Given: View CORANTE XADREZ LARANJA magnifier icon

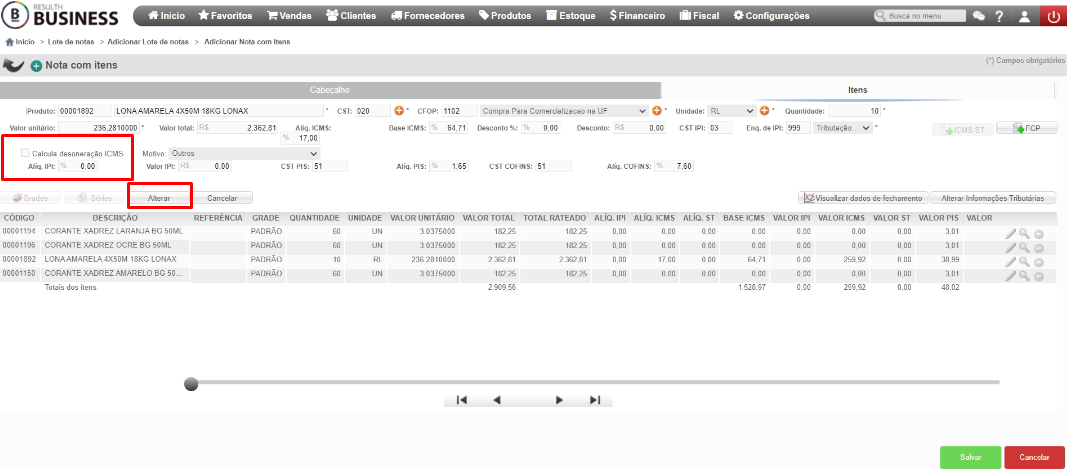Looking at the screenshot, I should pos(1024,233).
